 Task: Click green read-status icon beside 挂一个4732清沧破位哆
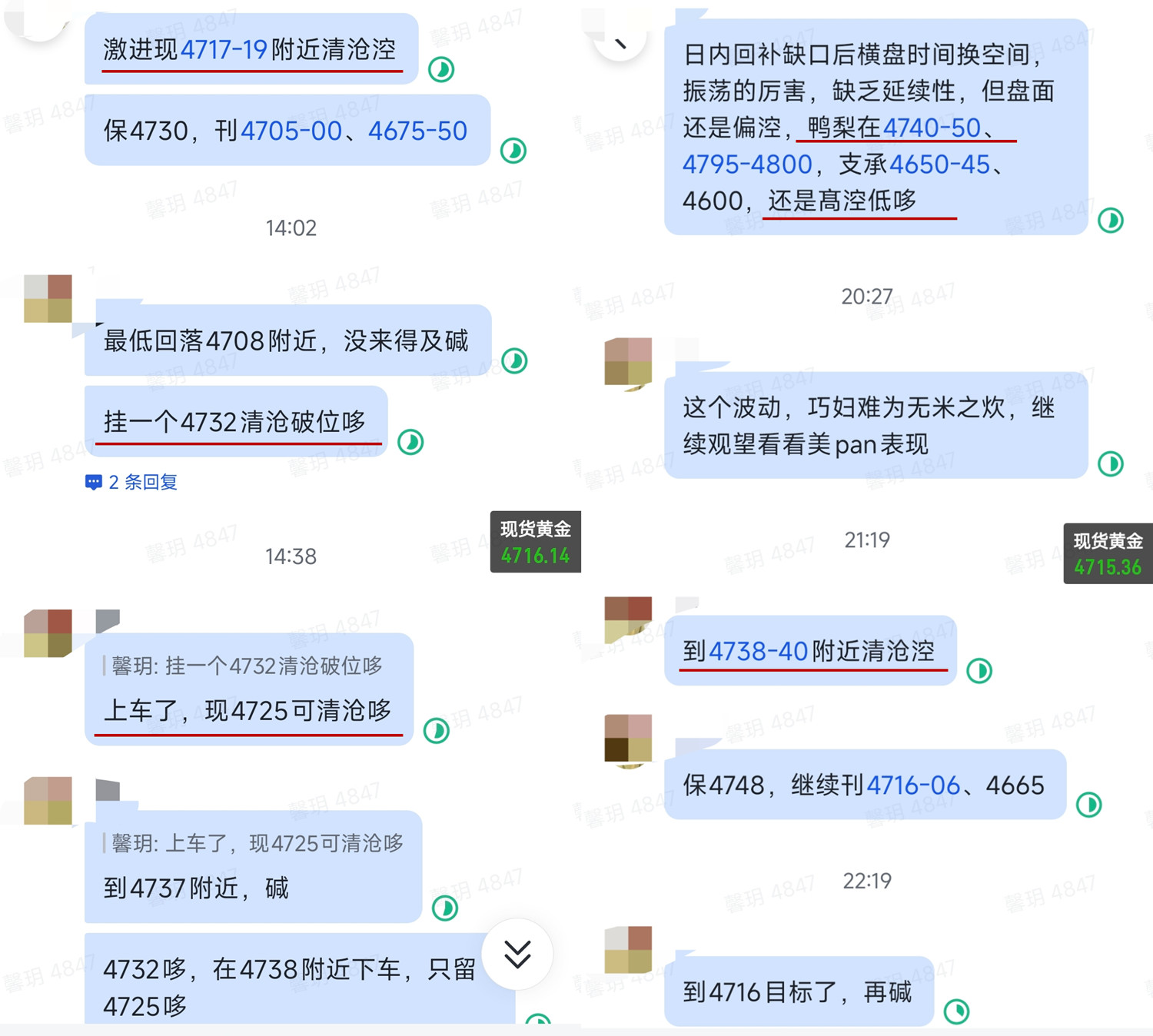pyautogui.click(x=410, y=442)
